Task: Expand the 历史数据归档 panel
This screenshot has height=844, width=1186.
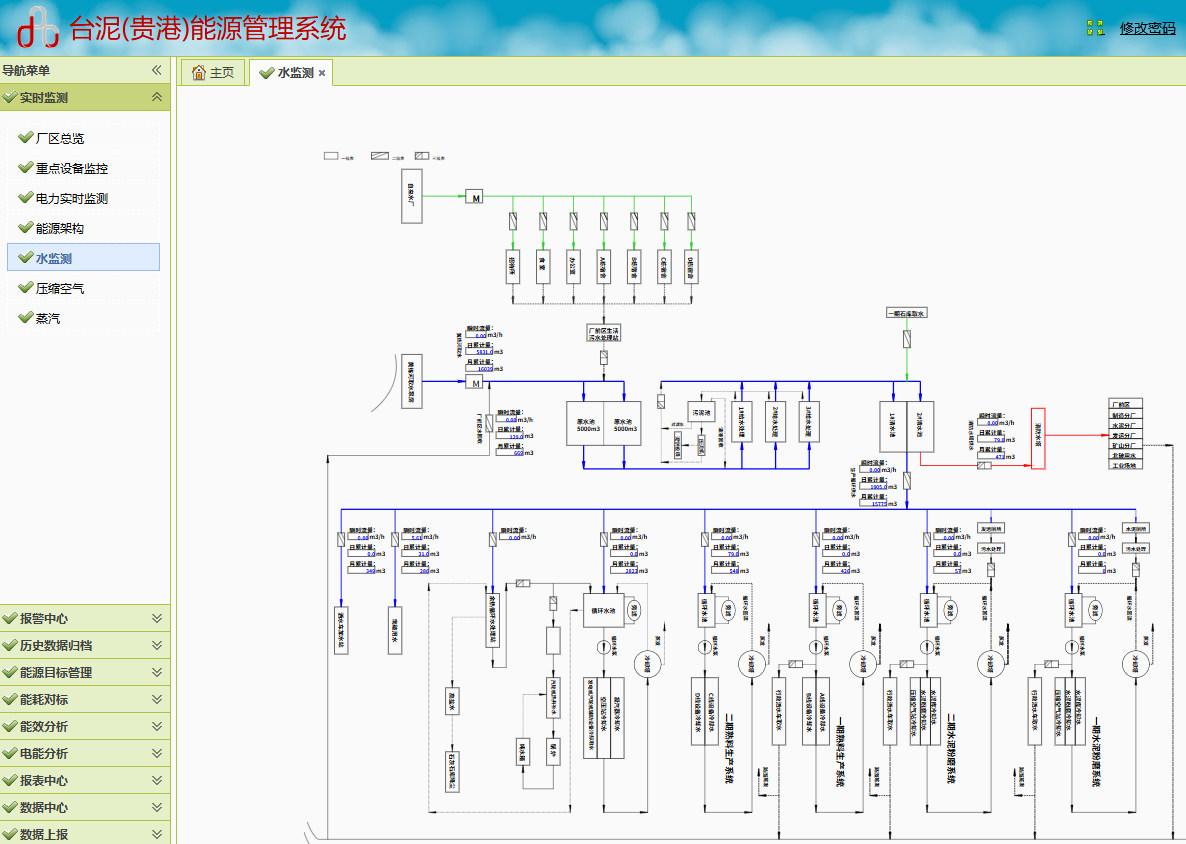Action: [x=156, y=645]
